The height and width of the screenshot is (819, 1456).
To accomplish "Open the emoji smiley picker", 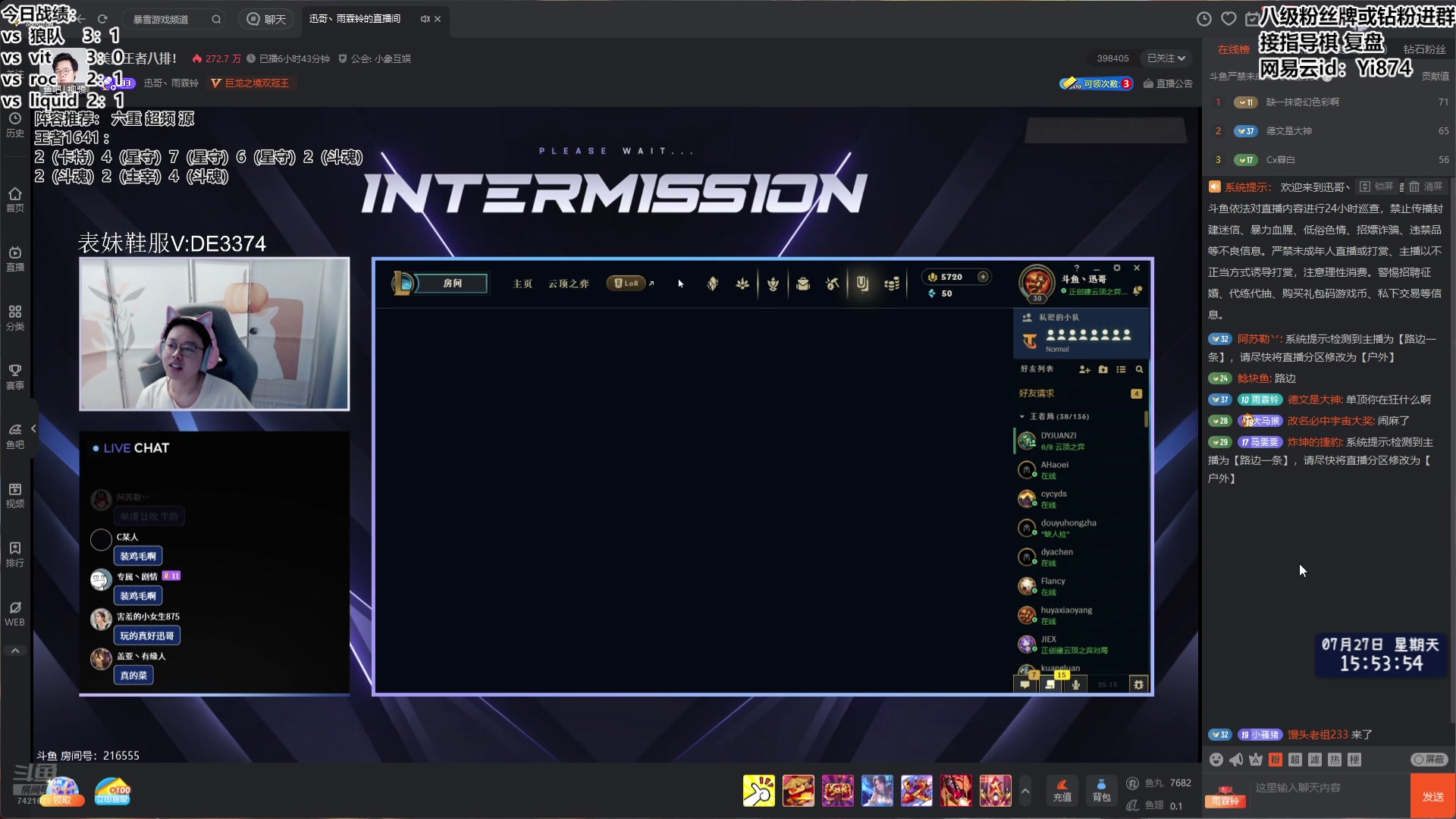I will [x=1216, y=759].
